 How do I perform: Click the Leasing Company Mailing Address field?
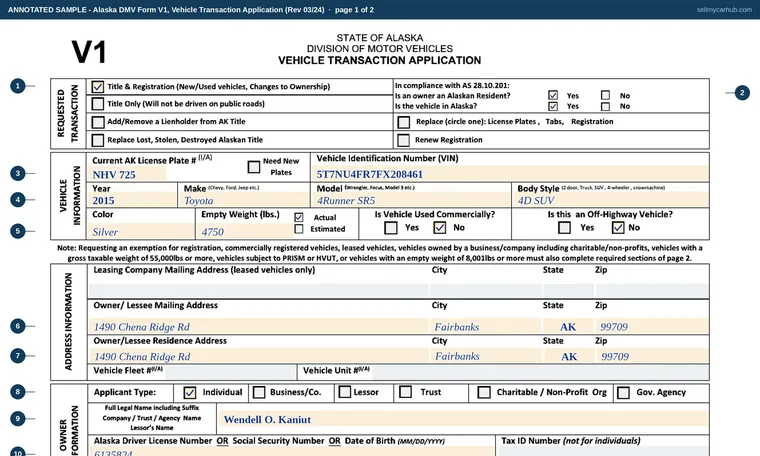258,290
